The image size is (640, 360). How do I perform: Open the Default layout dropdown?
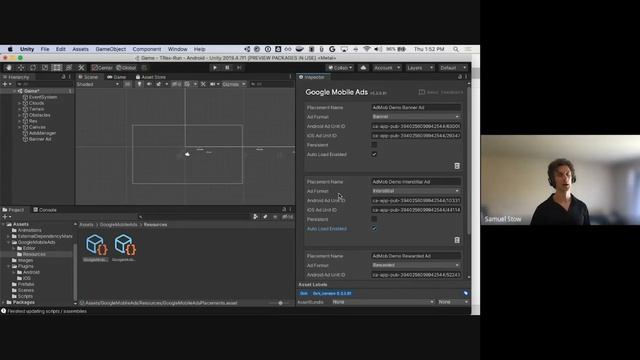point(453,68)
